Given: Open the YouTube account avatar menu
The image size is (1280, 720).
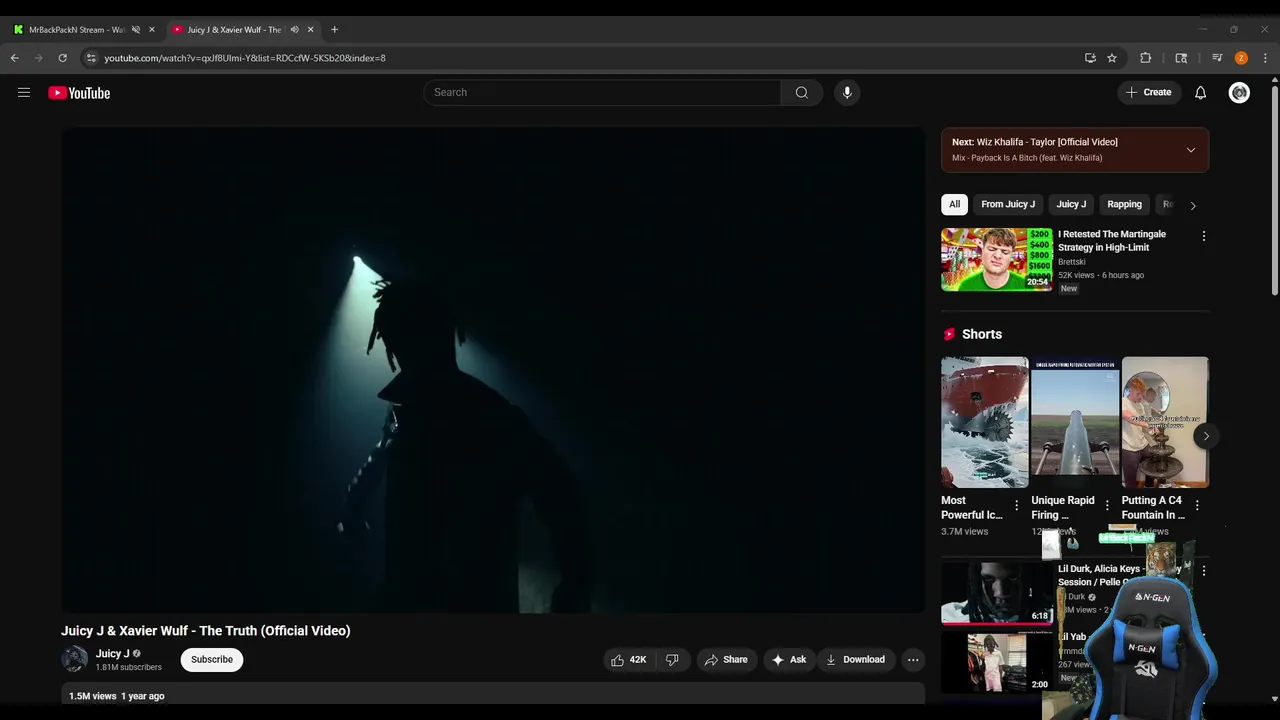Looking at the screenshot, I should click(x=1239, y=93).
